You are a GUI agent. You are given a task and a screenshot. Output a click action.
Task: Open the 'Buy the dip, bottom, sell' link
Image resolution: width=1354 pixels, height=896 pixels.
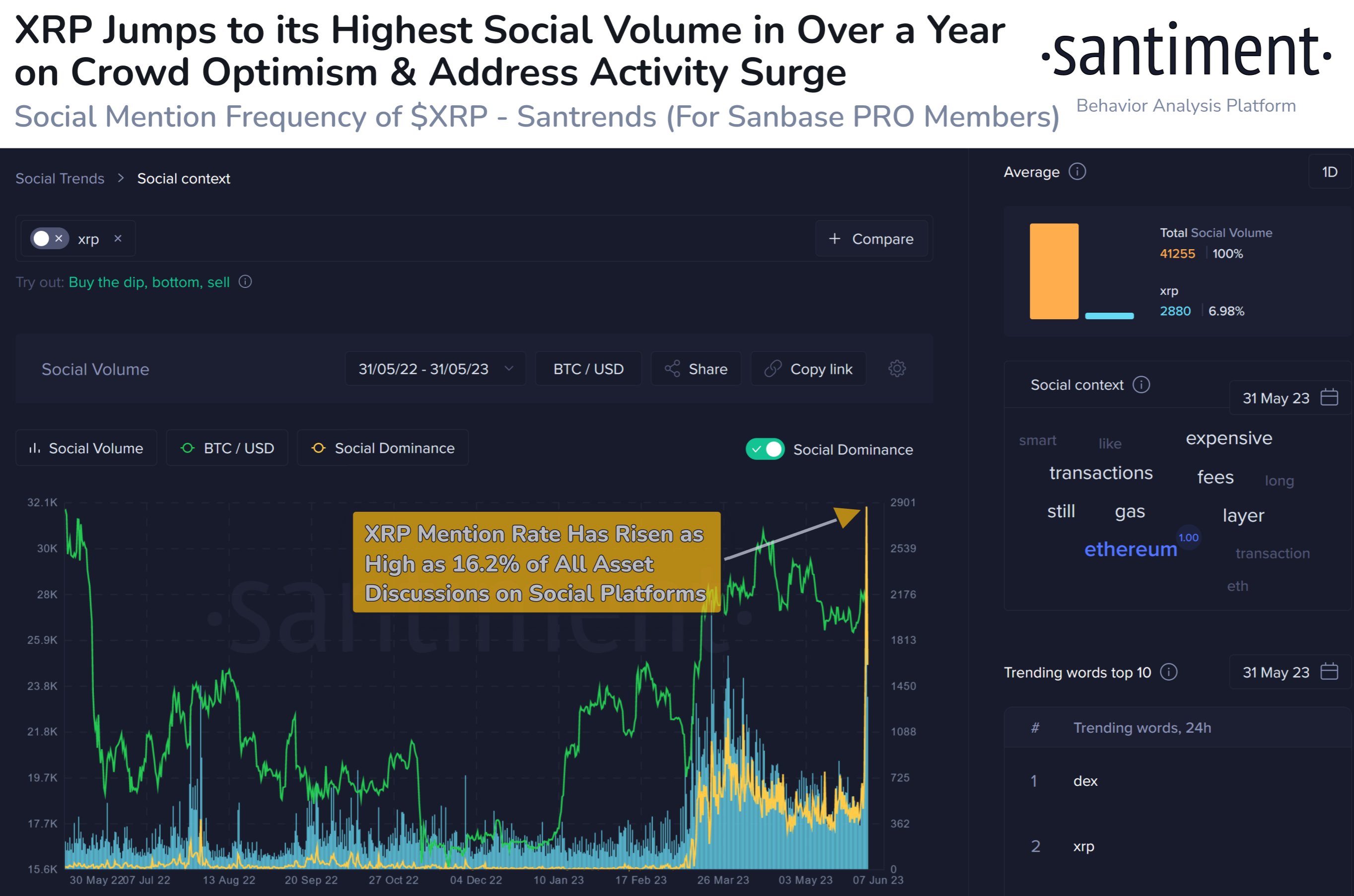(148, 282)
